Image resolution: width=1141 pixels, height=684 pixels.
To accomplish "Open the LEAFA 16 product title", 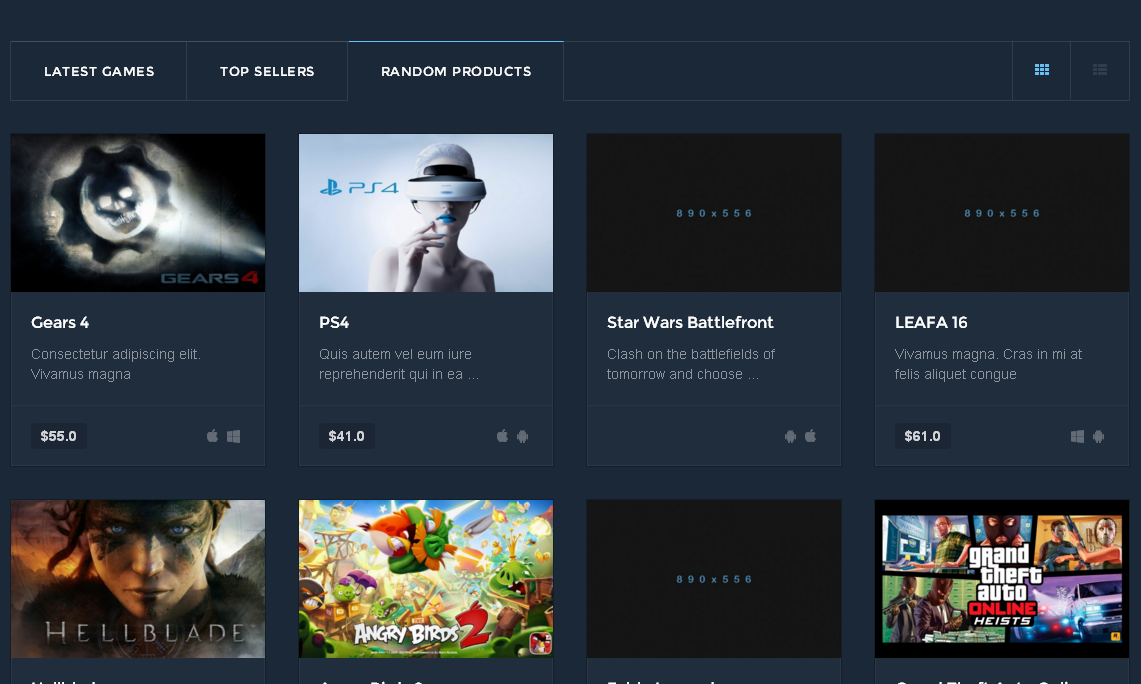I will [x=931, y=322].
